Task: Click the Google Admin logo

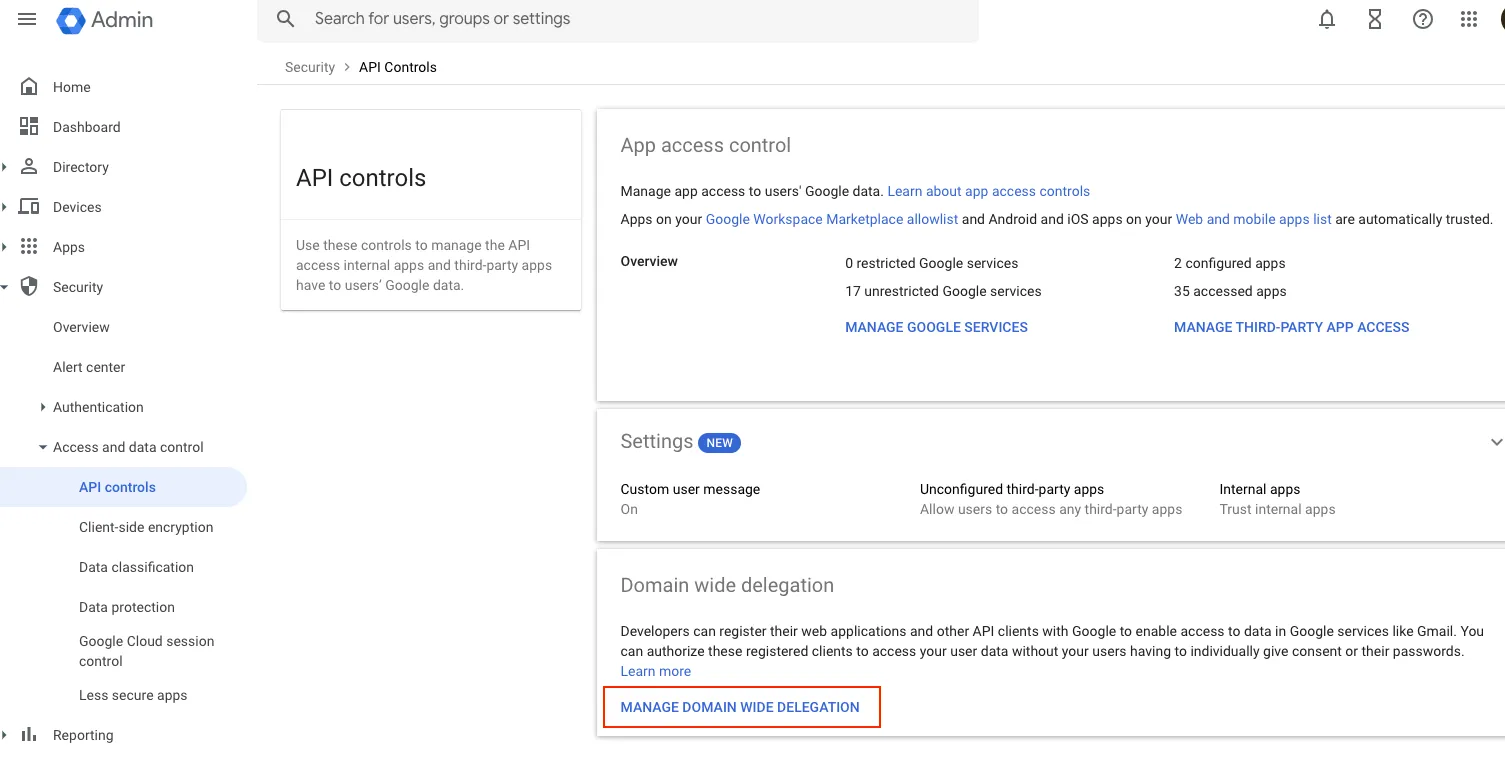Action: [x=105, y=20]
